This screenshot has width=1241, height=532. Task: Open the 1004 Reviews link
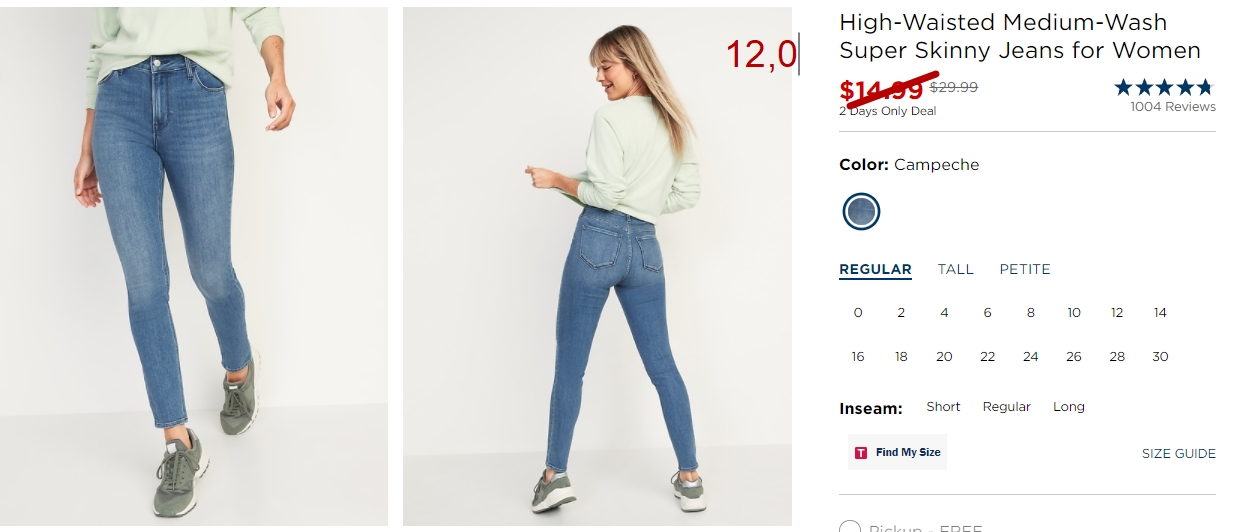pyautogui.click(x=1173, y=107)
